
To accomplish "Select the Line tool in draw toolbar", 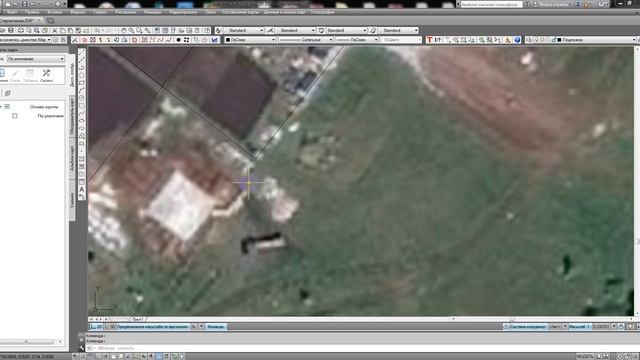I will (x=82, y=52).
